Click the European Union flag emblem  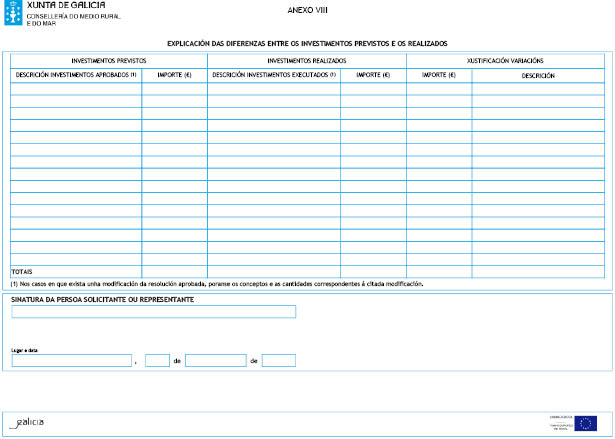(588, 423)
